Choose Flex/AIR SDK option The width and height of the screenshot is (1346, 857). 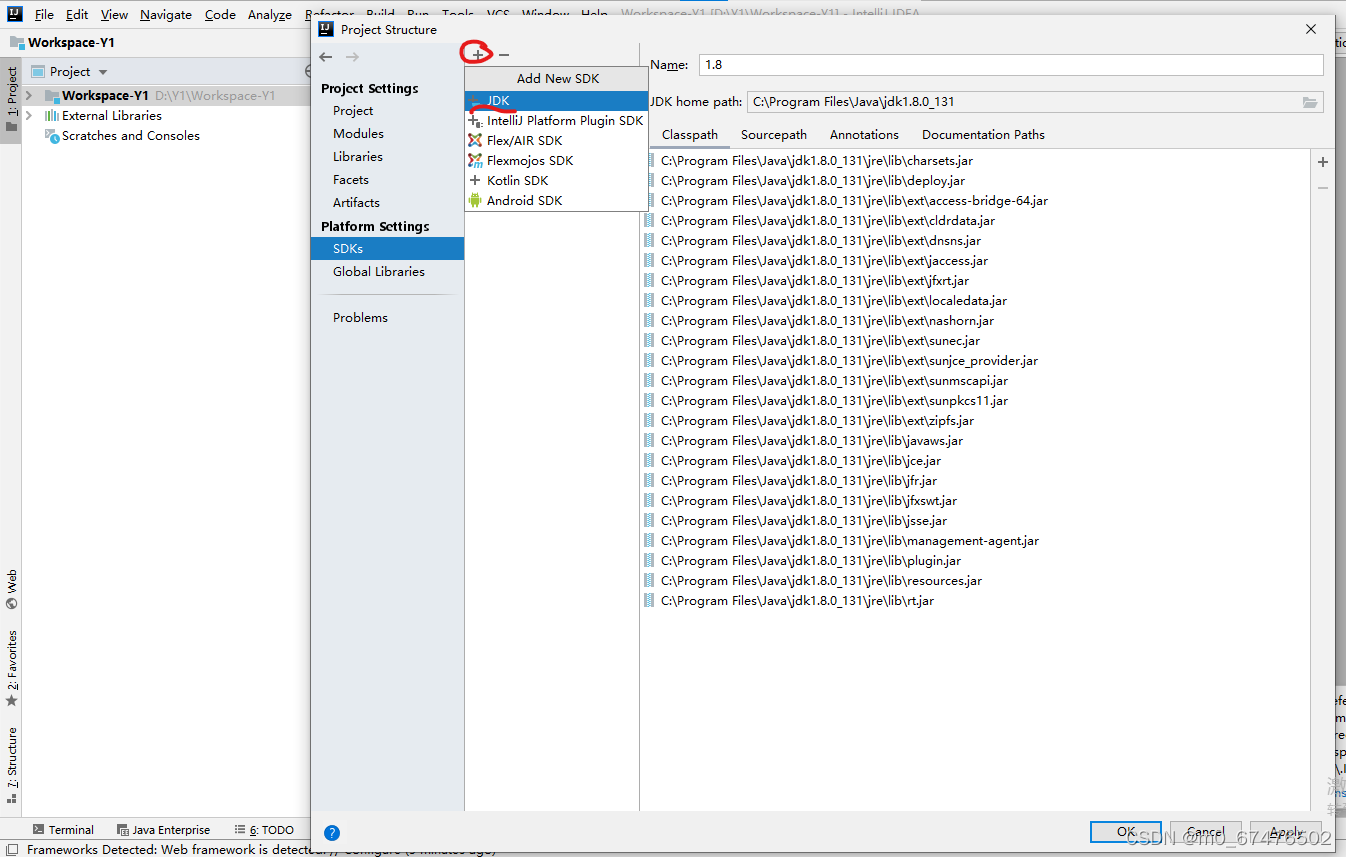556,141
